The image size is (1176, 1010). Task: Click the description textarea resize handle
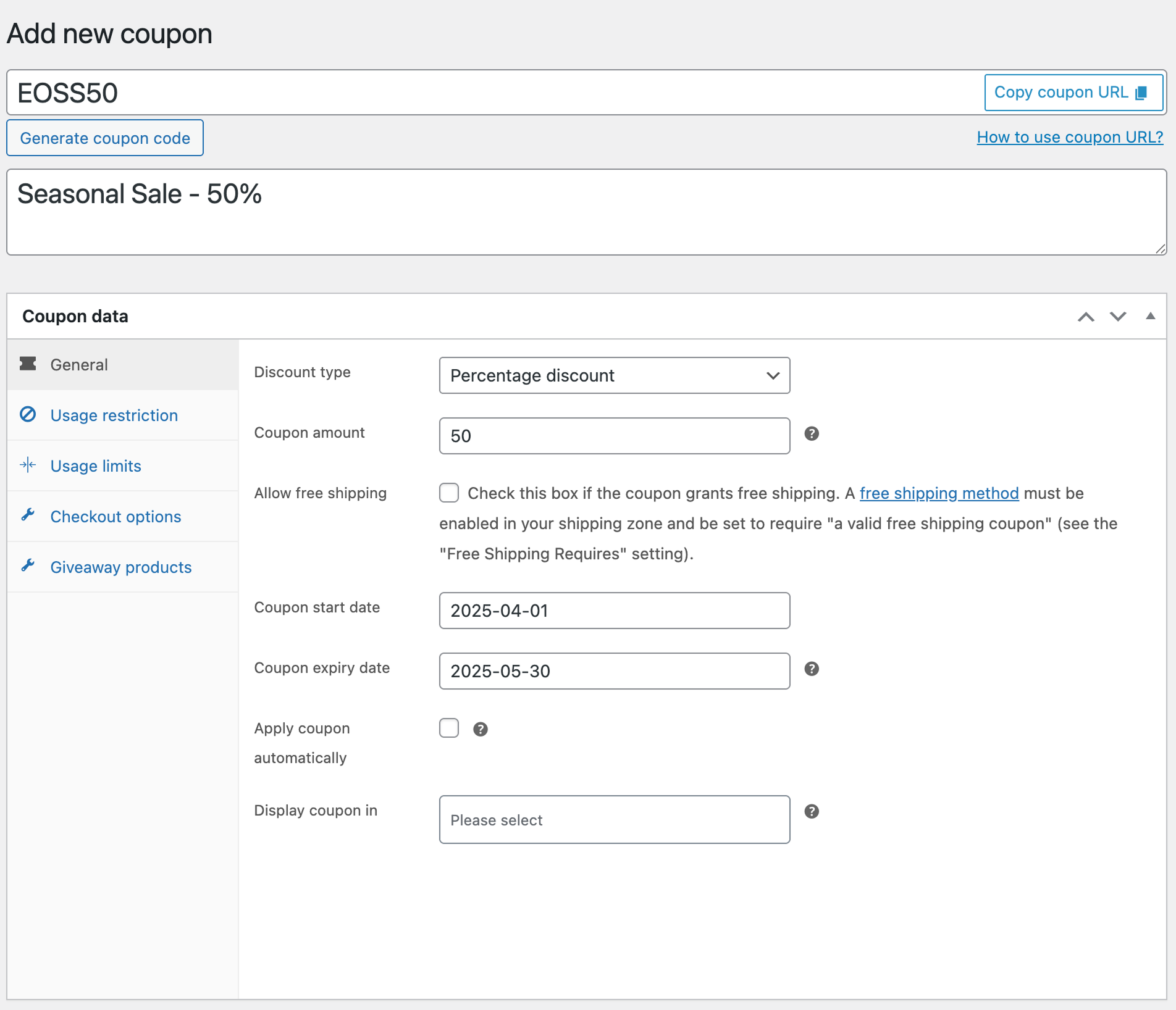[1160, 248]
